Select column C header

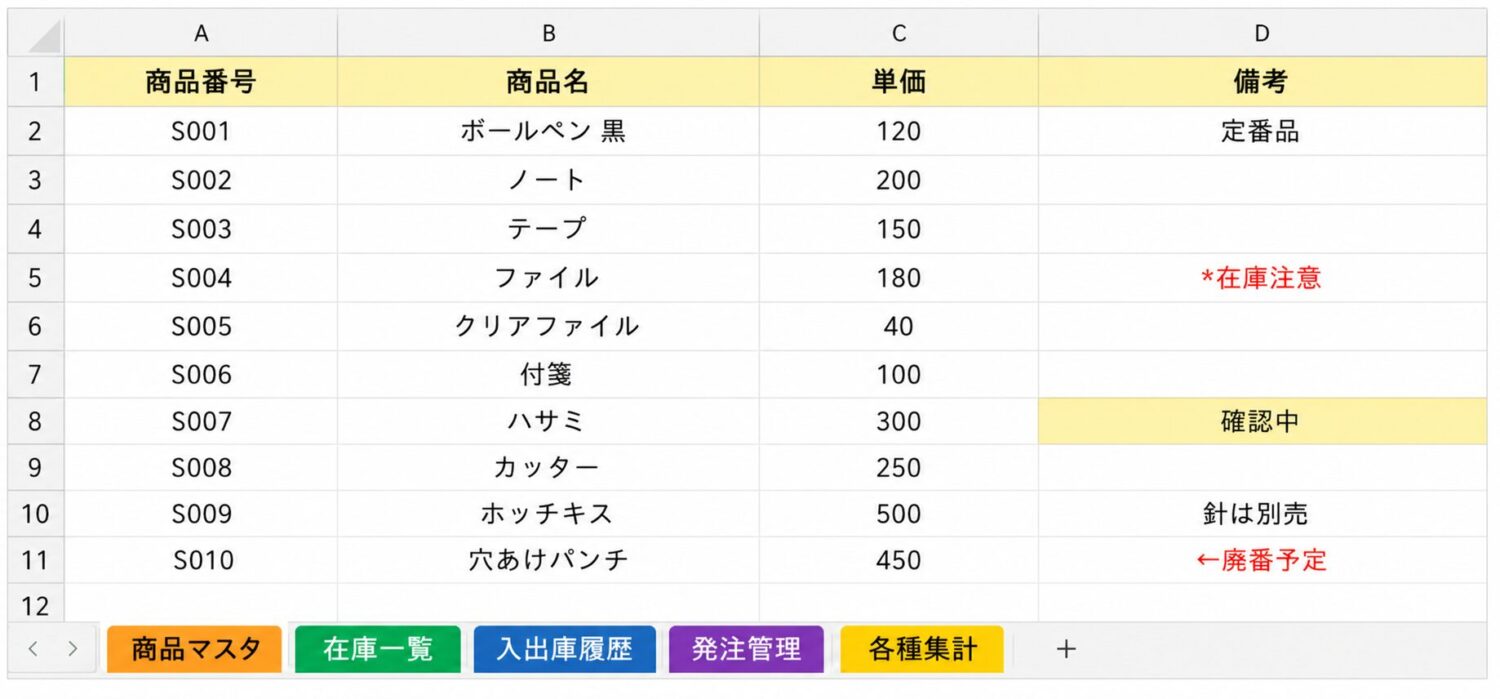tap(899, 33)
